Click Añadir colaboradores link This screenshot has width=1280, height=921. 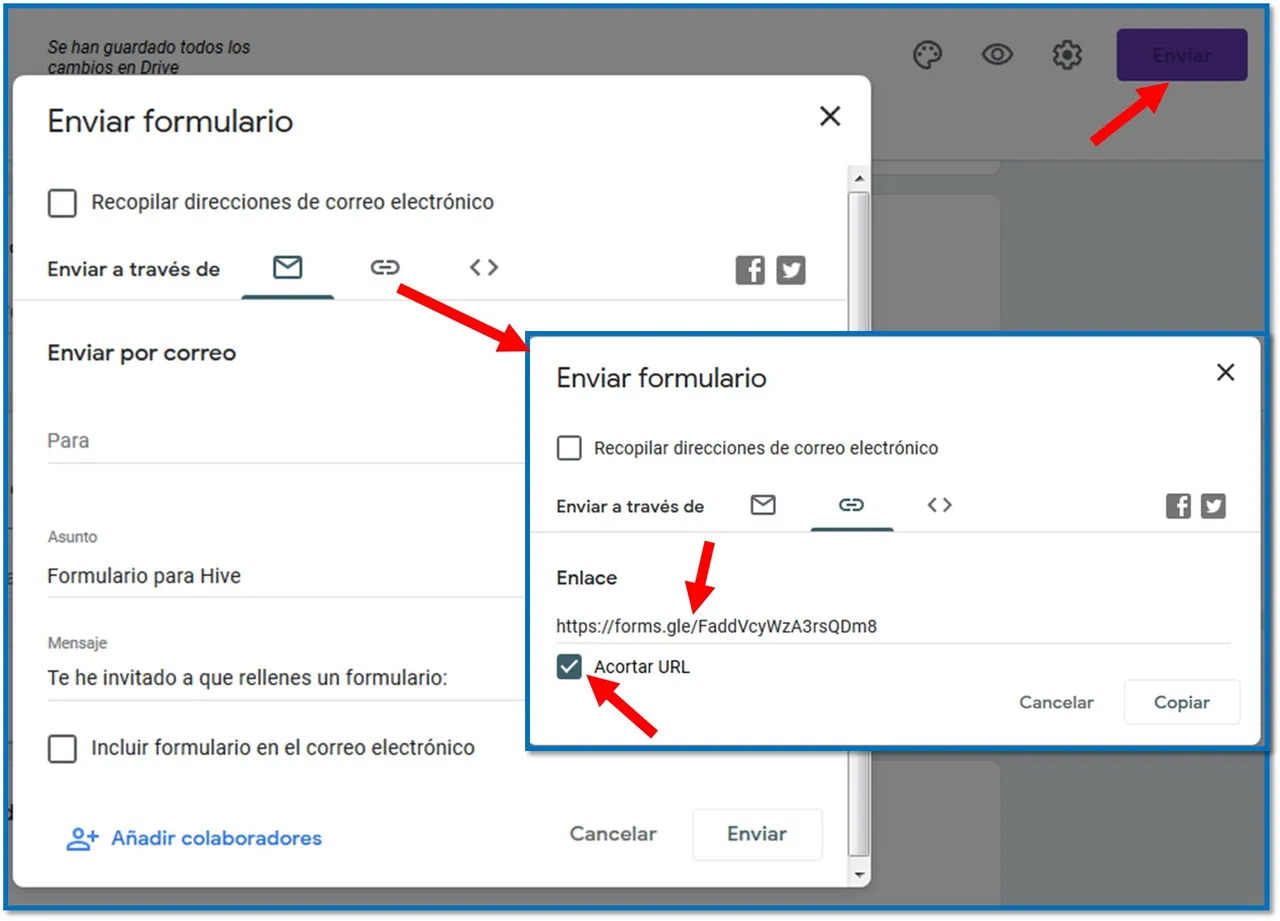[x=194, y=838]
